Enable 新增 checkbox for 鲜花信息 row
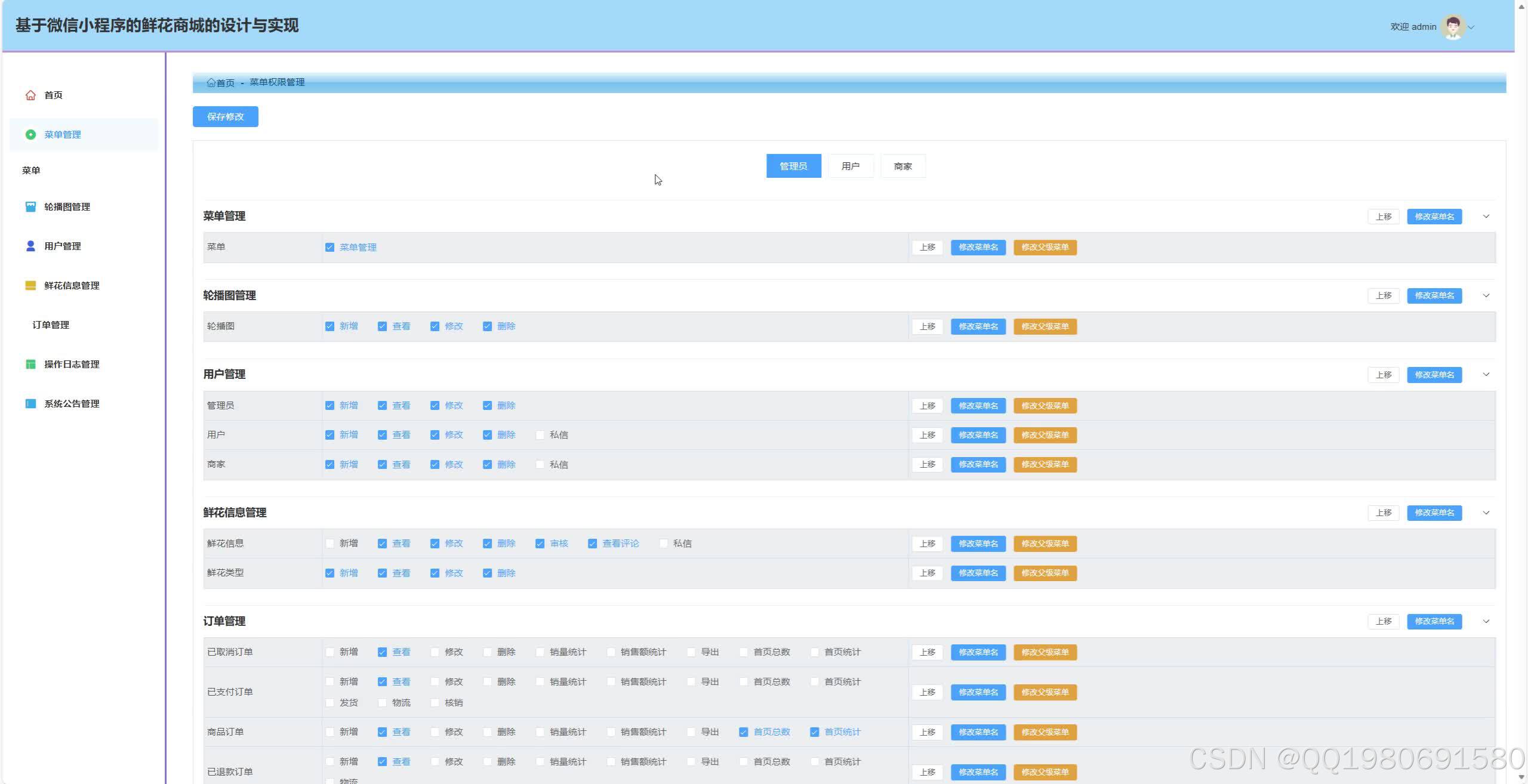The width and height of the screenshot is (1528, 784). 329,543
